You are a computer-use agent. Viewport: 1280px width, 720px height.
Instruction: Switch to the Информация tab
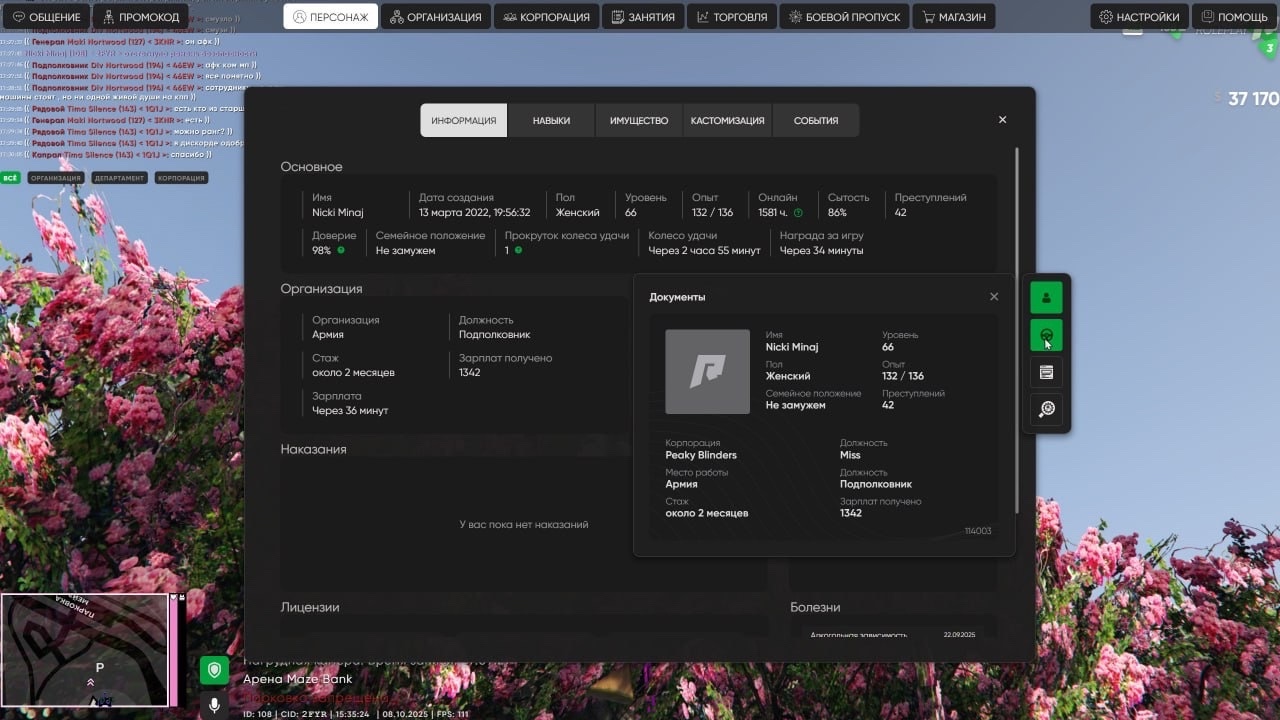(x=463, y=120)
